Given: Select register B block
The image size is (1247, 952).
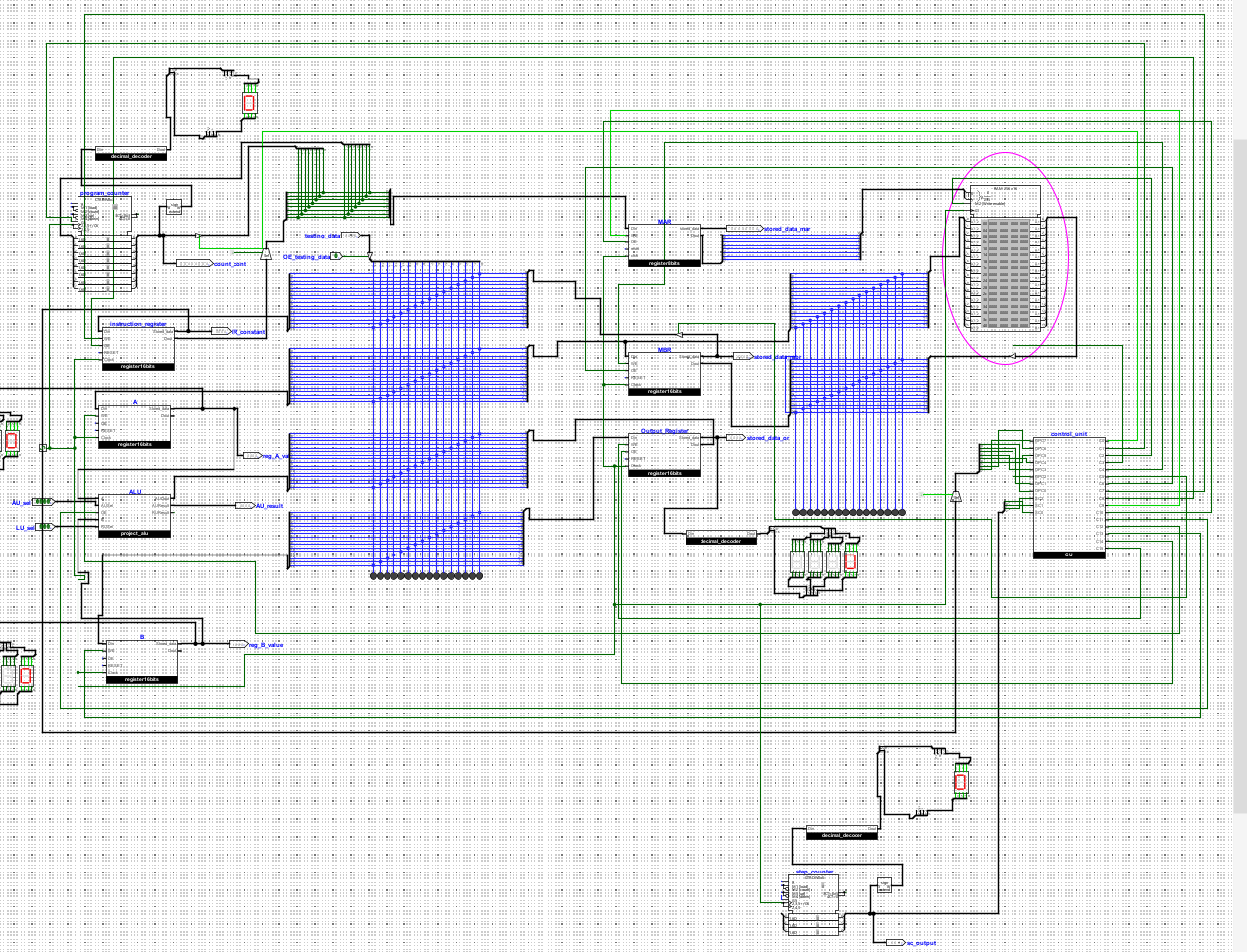Looking at the screenshot, I should coord(142,662).
